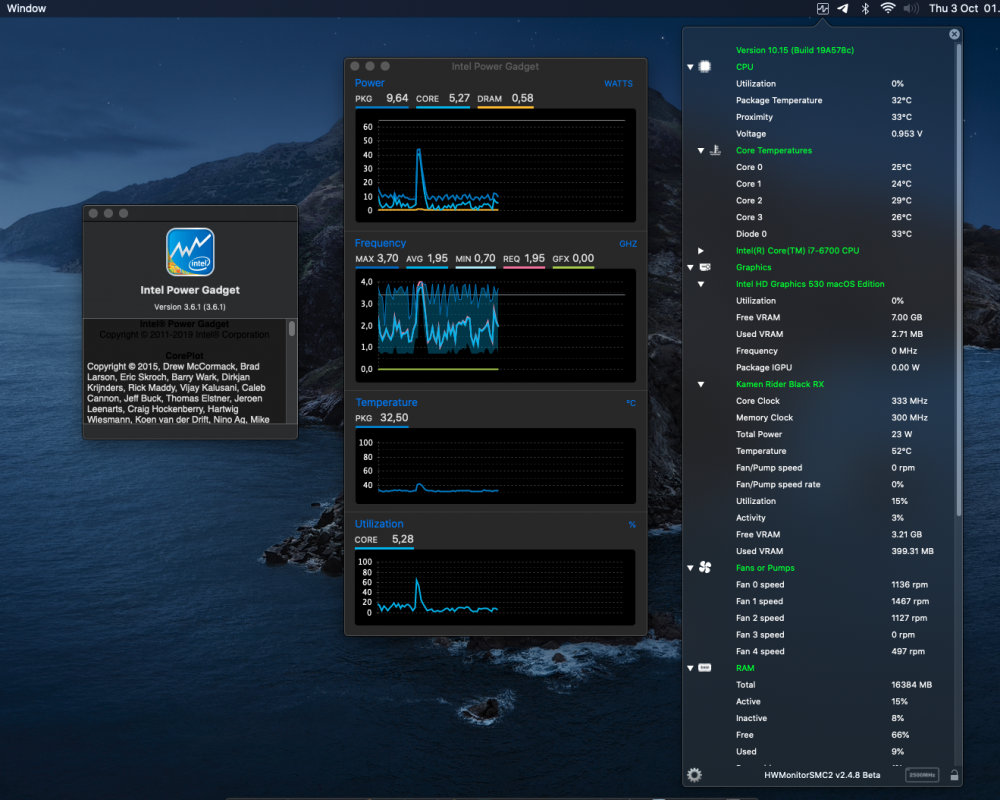This screenshot has height=800, width=1000.
Task: Click the Core Temperatures thermometer icon
Action: 715,150
